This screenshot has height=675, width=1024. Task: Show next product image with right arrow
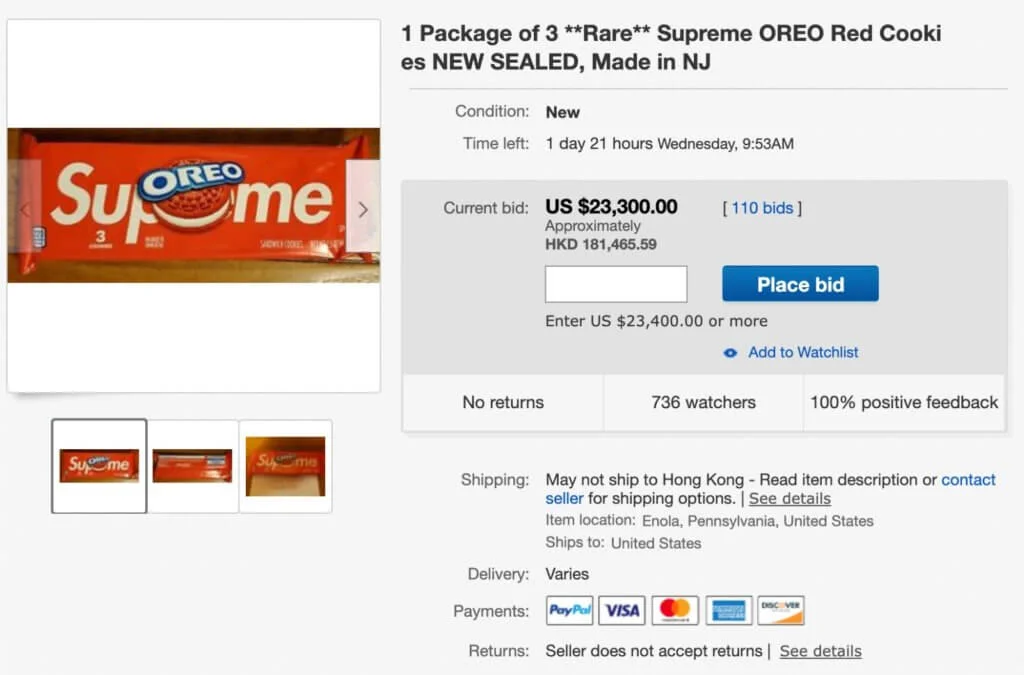coord(362,209)
